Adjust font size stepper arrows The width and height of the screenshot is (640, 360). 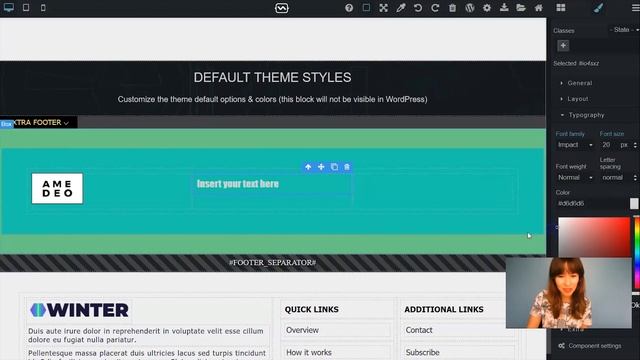coord(635,145)
